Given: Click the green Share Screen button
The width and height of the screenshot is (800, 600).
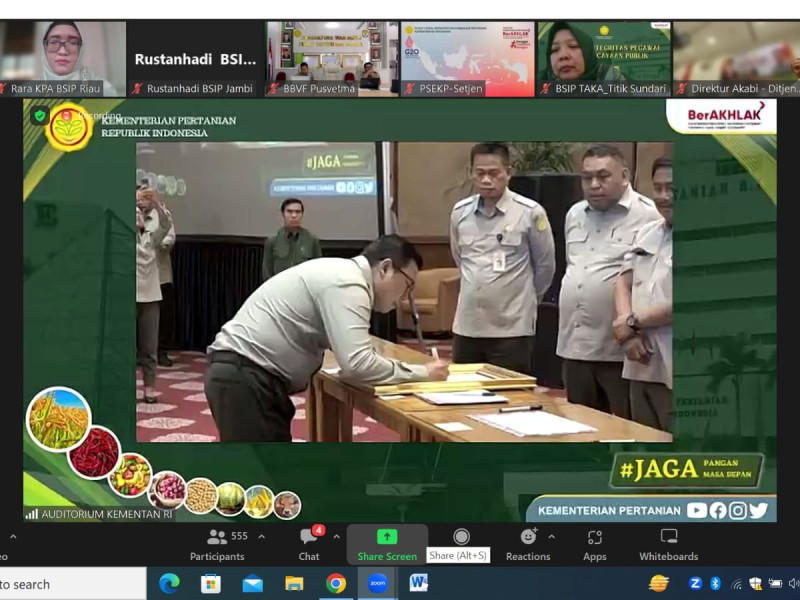Looking at the screenshot, I should tap(387, 544).
